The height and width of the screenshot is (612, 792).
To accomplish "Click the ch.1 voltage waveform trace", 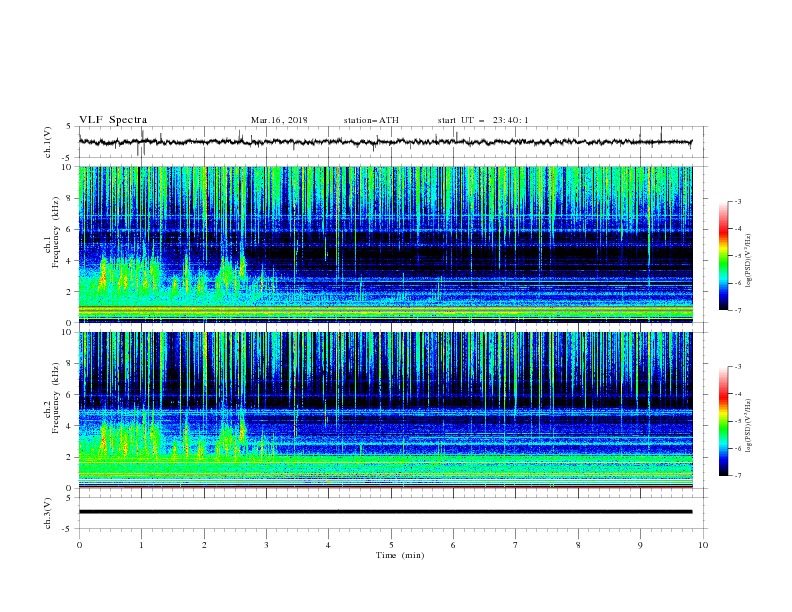I will [385, 142].
